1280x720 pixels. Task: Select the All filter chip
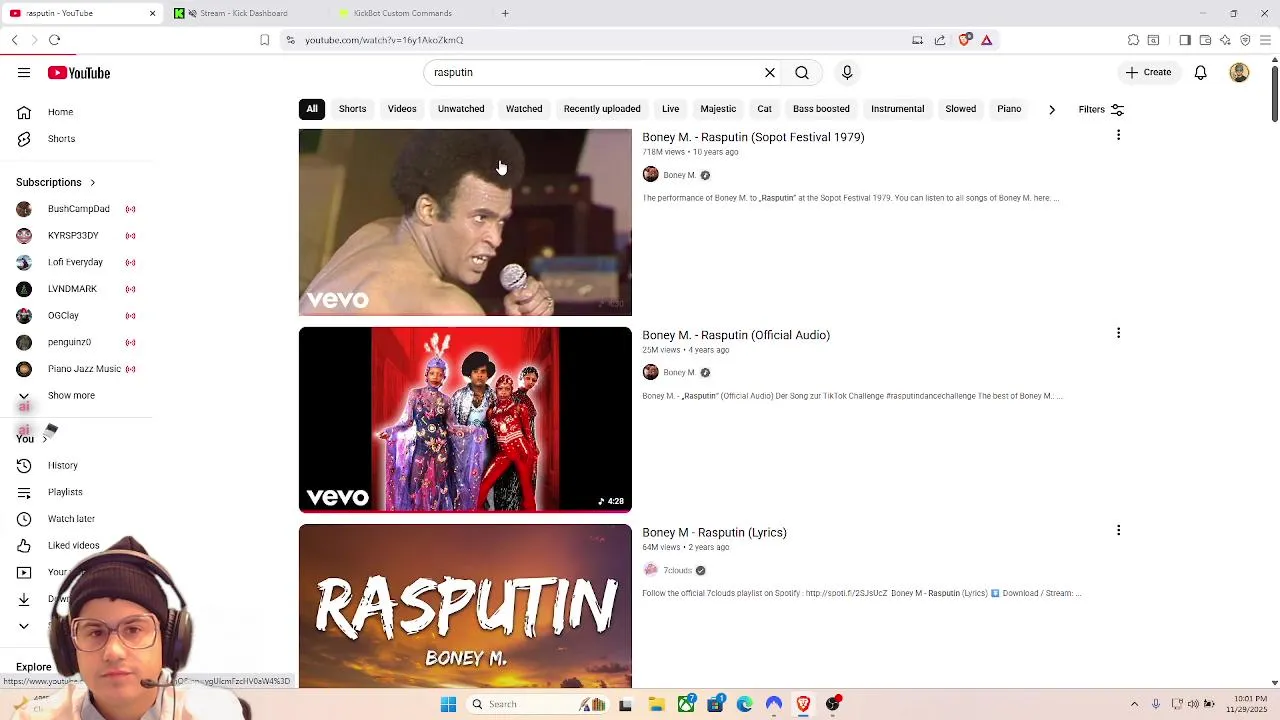312,109
